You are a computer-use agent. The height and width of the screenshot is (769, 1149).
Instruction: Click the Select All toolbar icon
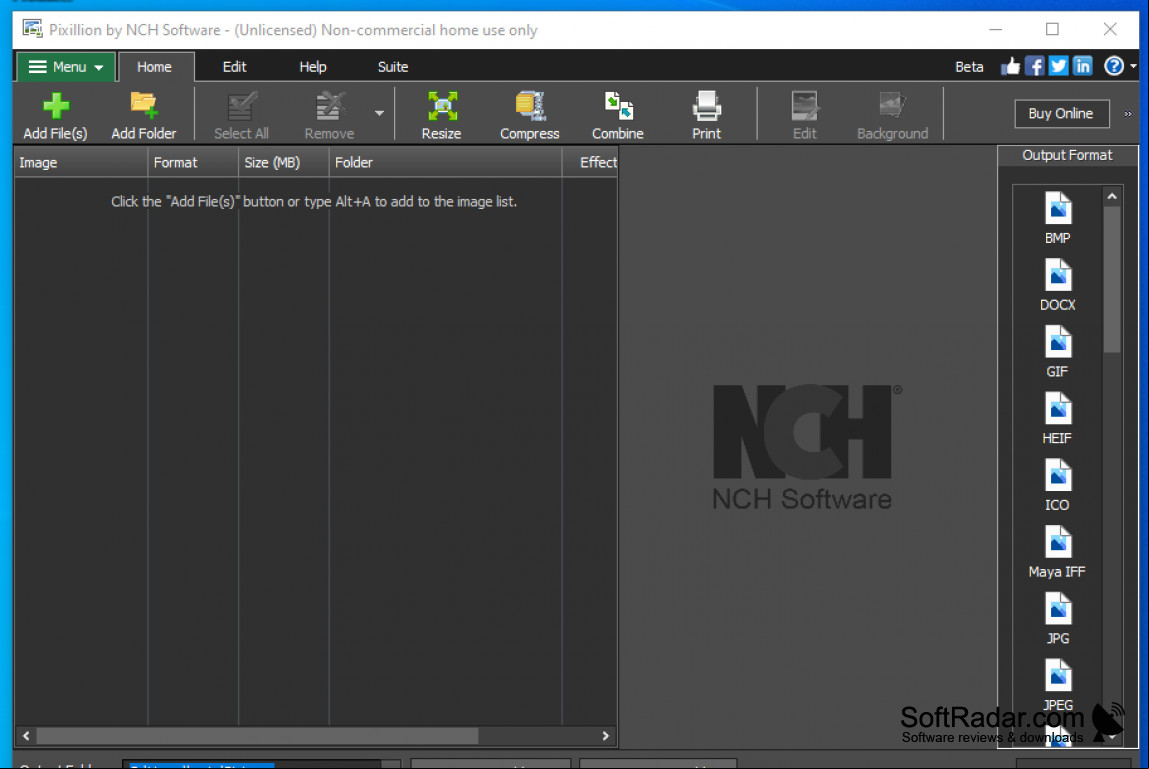pyautogui.click(x=241, y=106)
